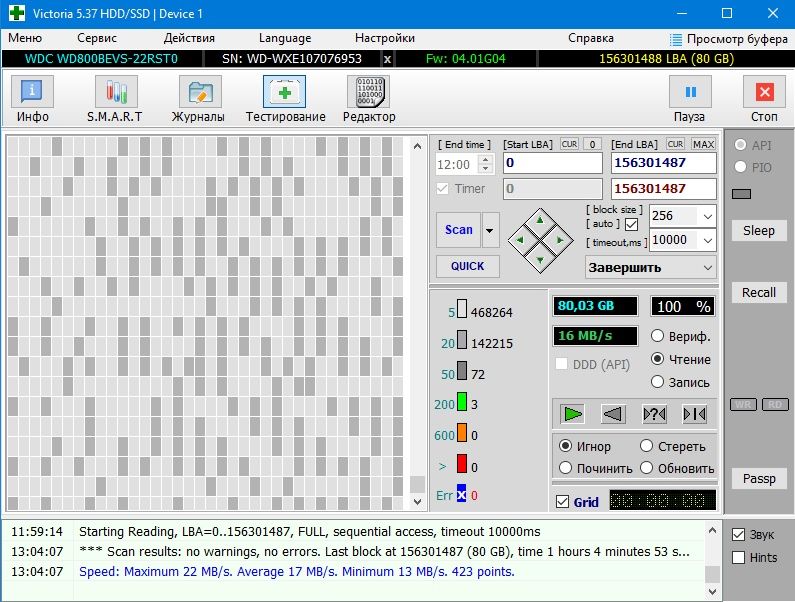Click the QUICK scan button

(x=467, y=266)
